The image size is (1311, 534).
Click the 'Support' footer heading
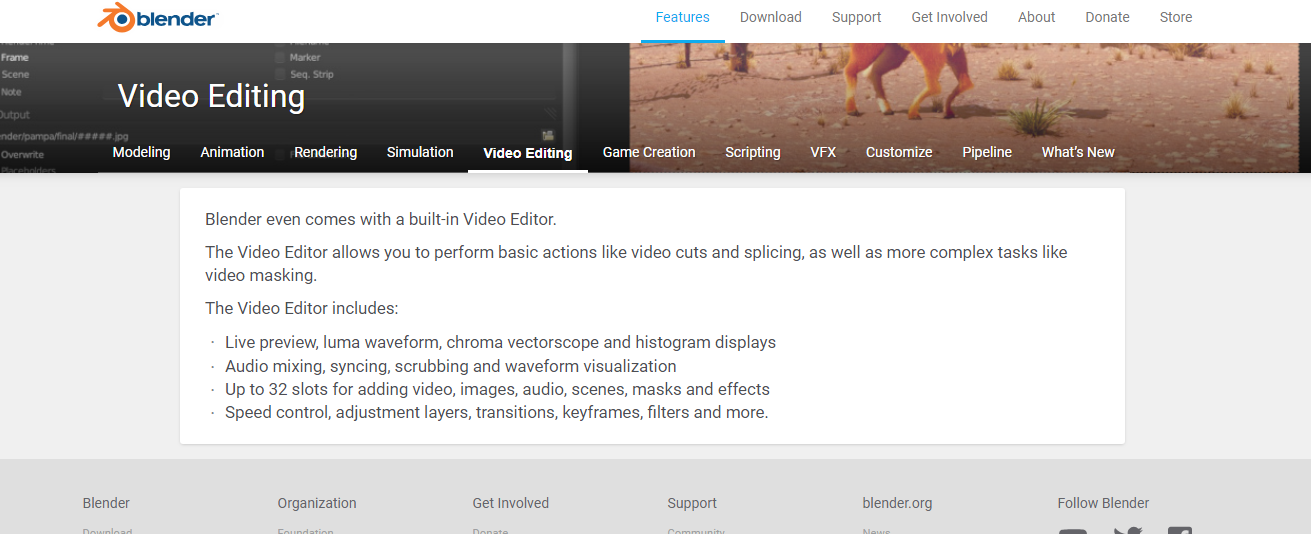pos(692,503)
